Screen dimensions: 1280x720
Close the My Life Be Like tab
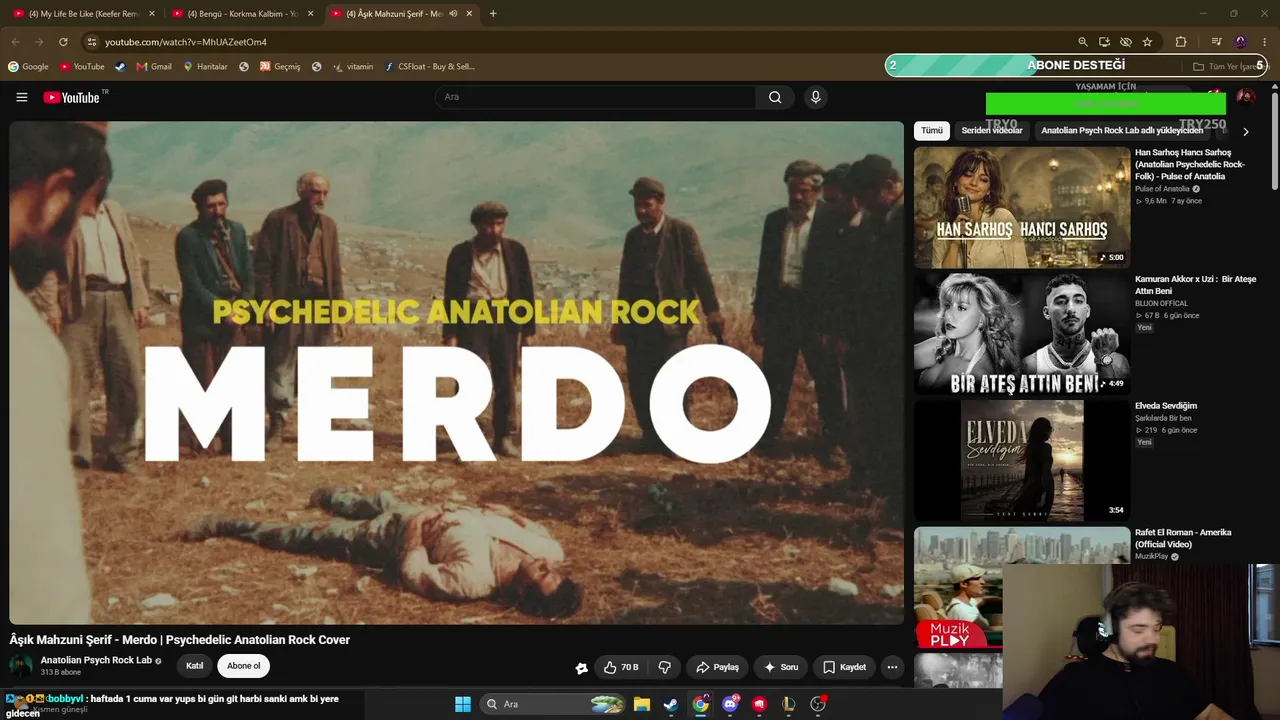[152, 14]
